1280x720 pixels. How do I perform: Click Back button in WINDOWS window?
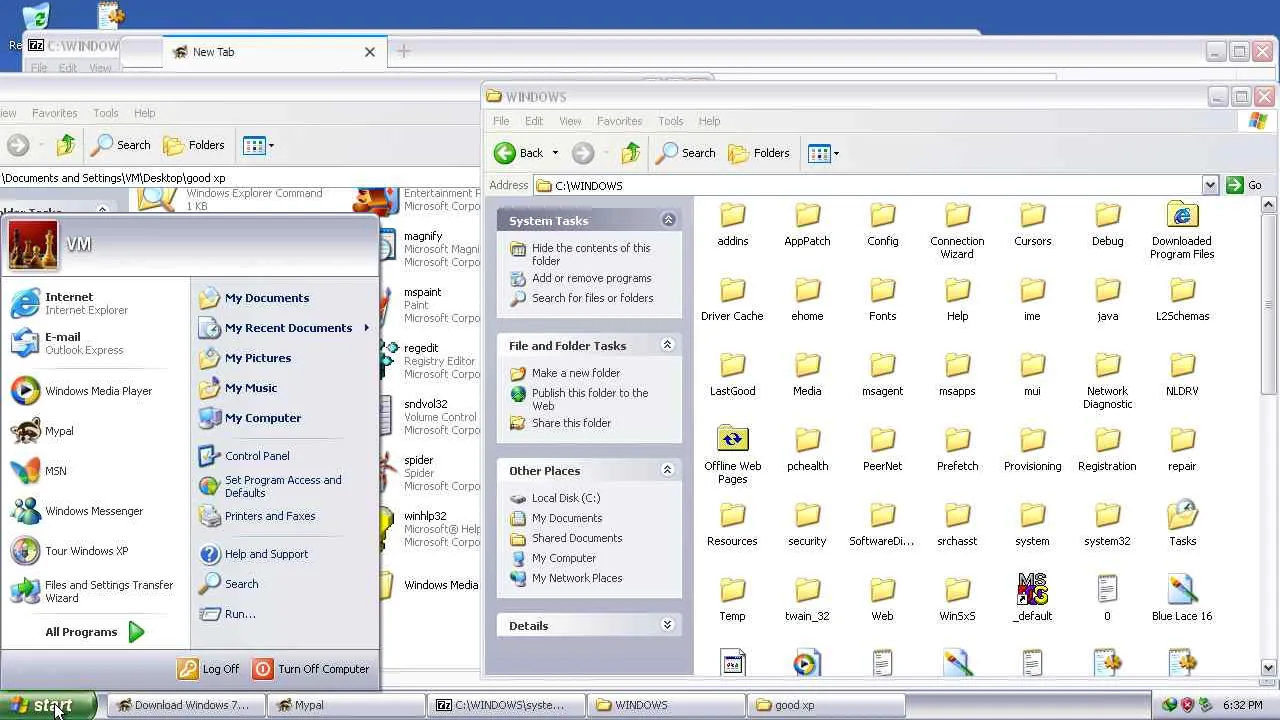point(519,153)
